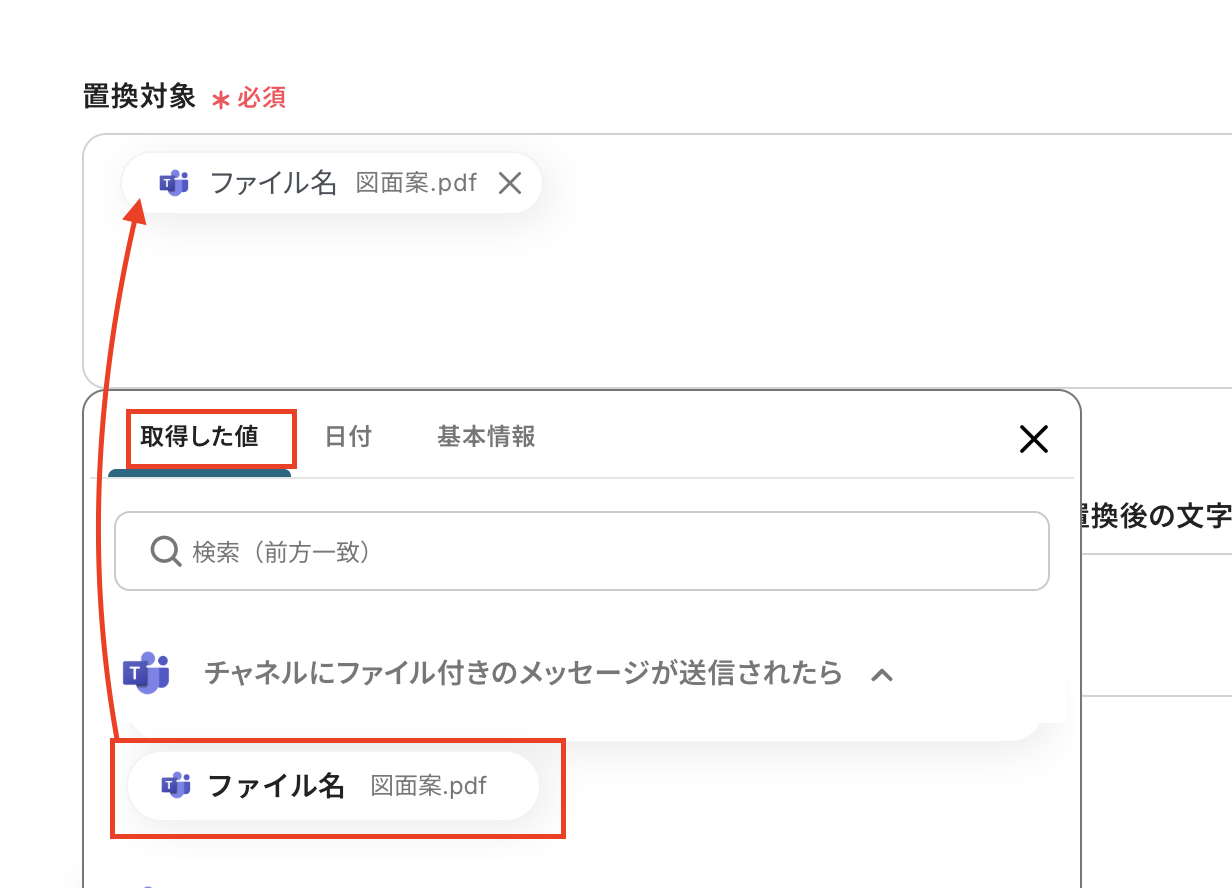
Task: Click the Teams icon in the listed ファイル名 item
Action: pos(176,786)
